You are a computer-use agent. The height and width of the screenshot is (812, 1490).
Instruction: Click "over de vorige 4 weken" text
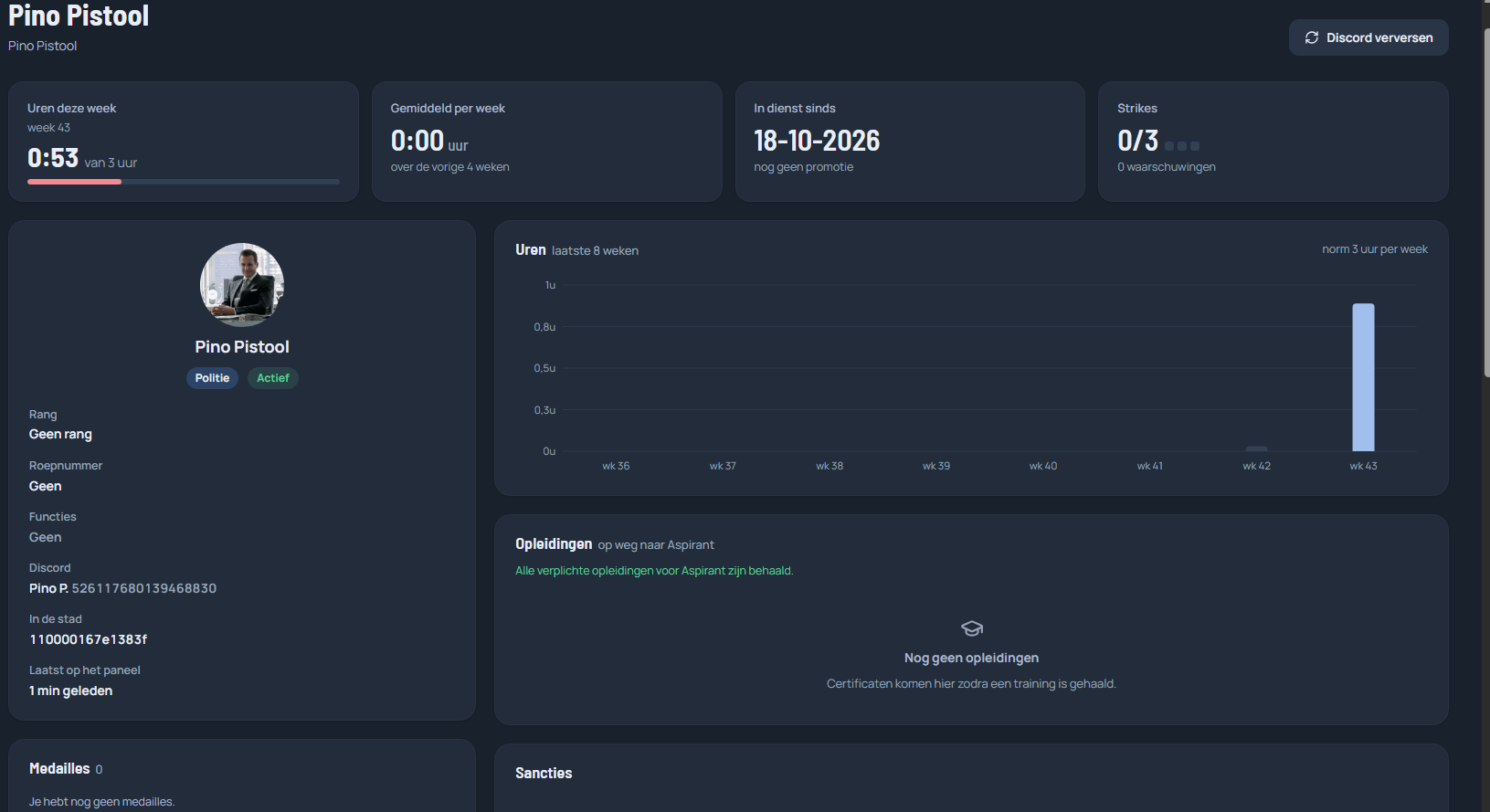pos(450,167)
